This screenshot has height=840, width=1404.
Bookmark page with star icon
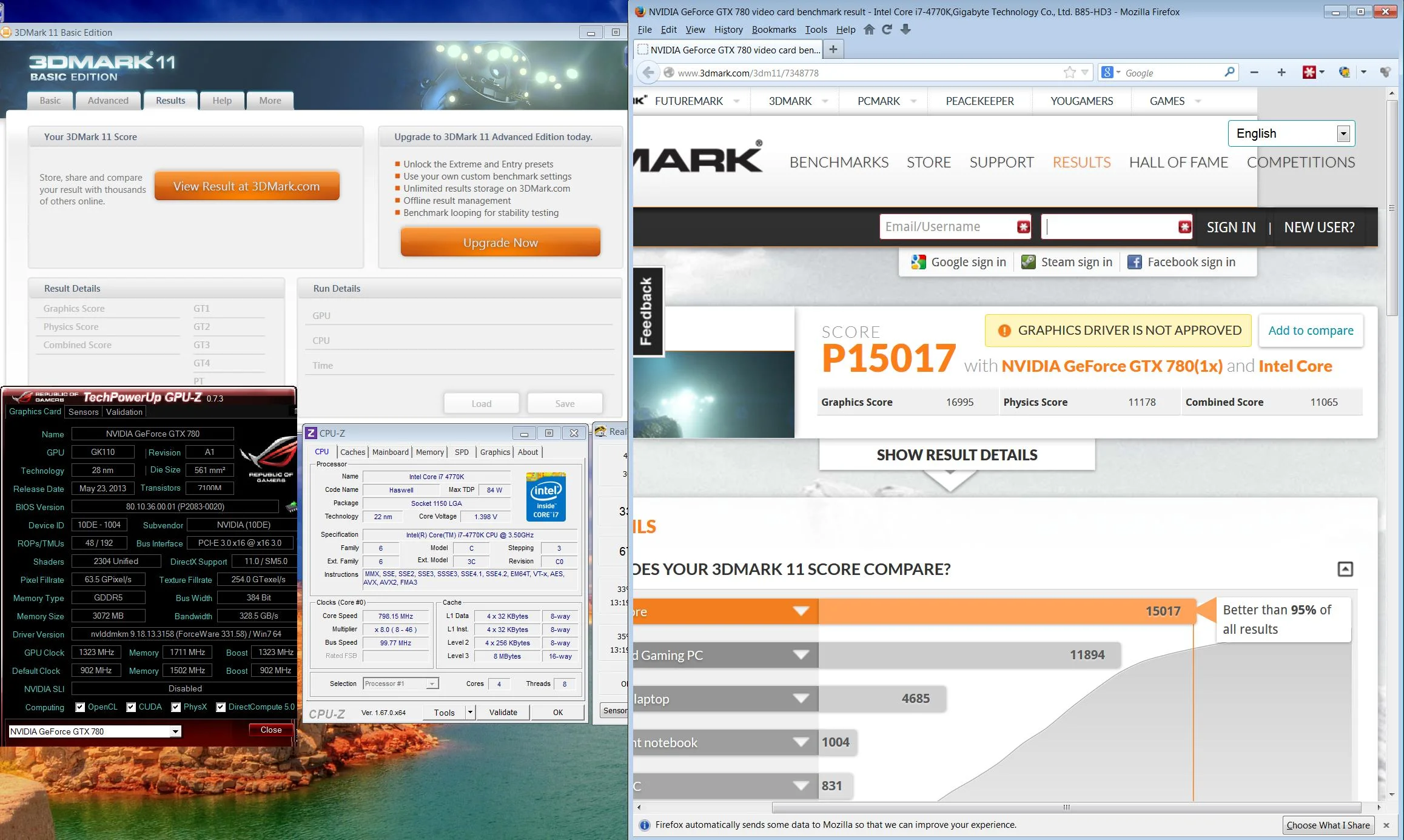coord(1070,73)
